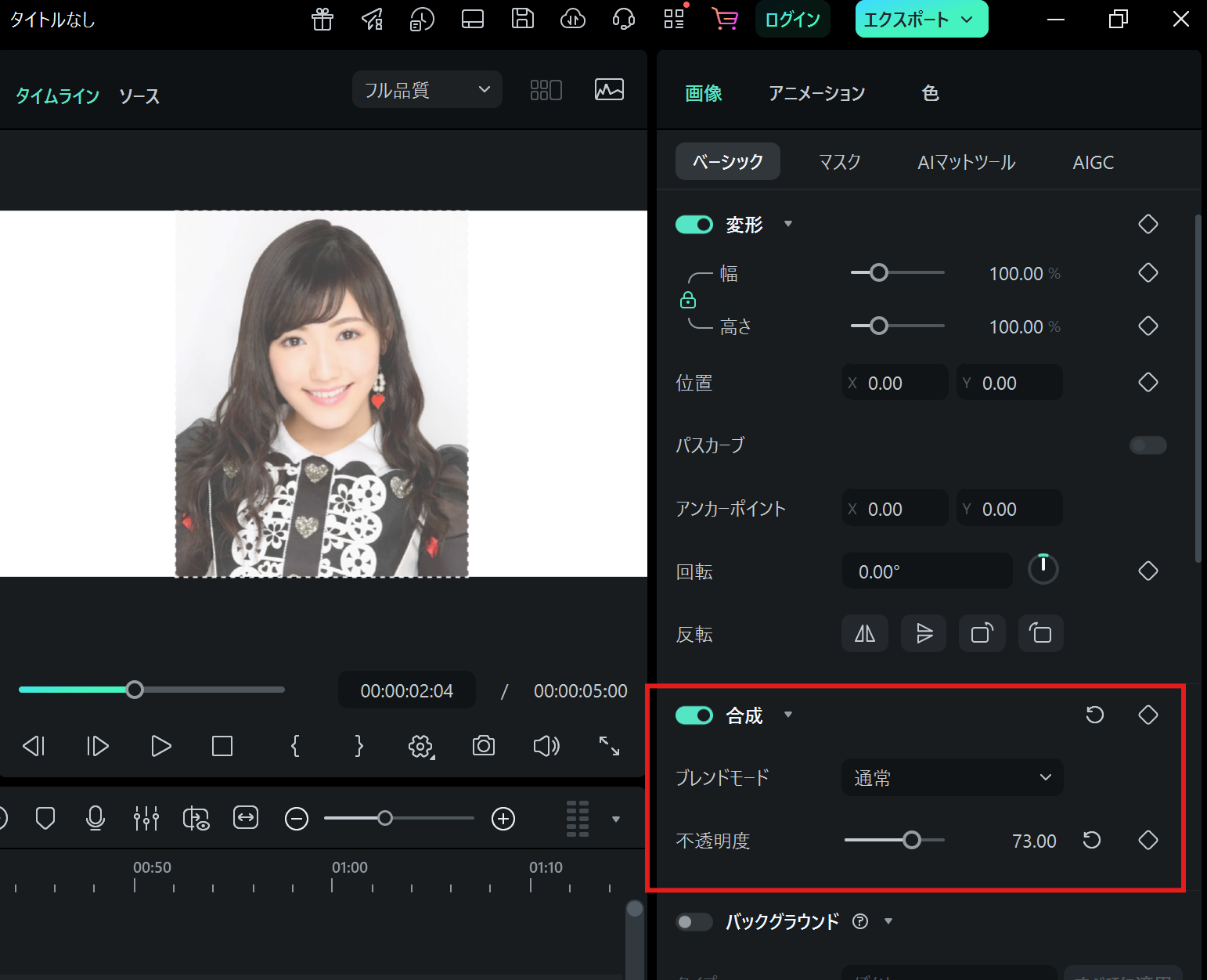
Task: Select the ベーシック sub-tab
Action: (728, 162)
